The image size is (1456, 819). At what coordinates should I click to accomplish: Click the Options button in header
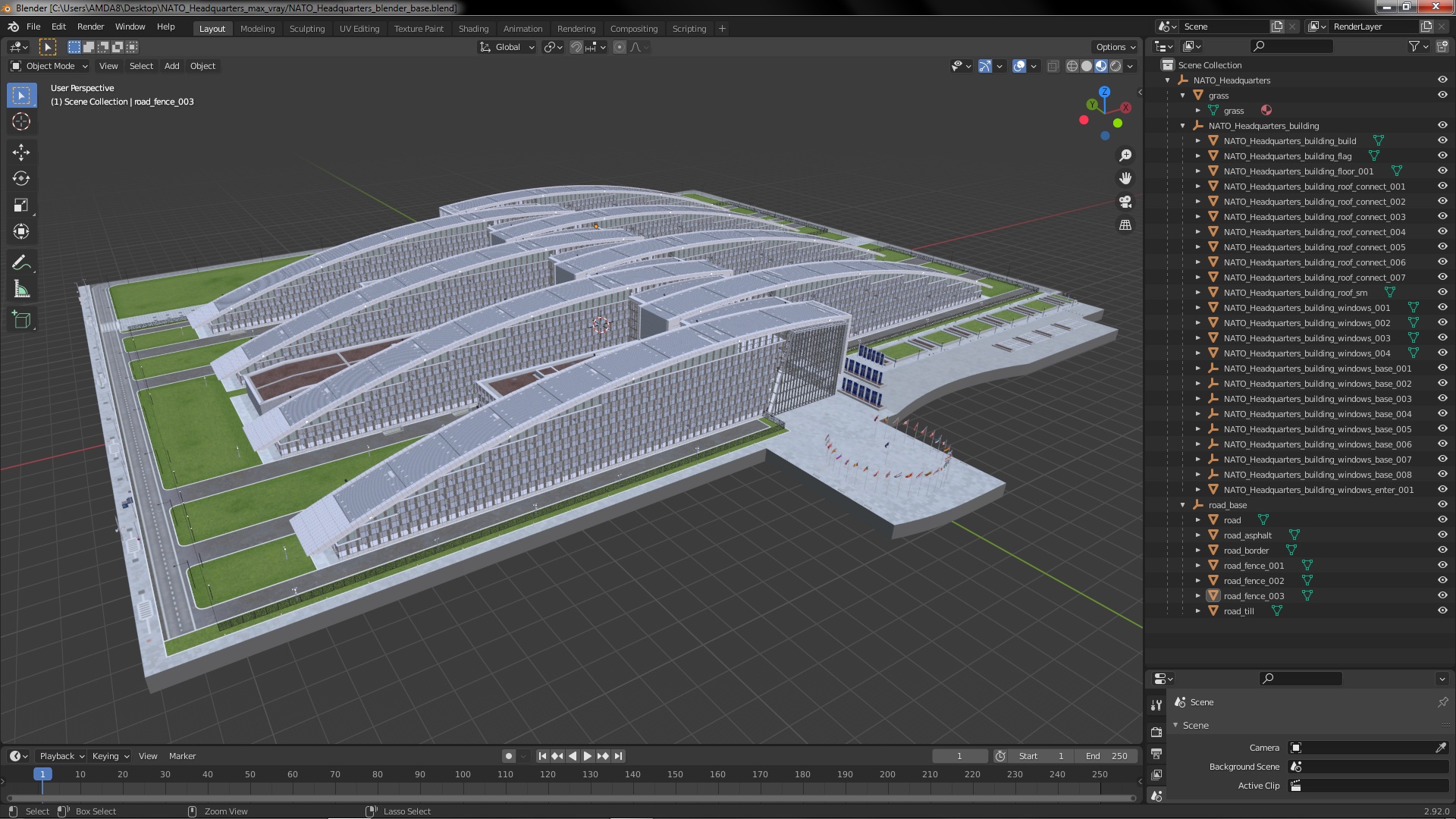(1115, 47)
